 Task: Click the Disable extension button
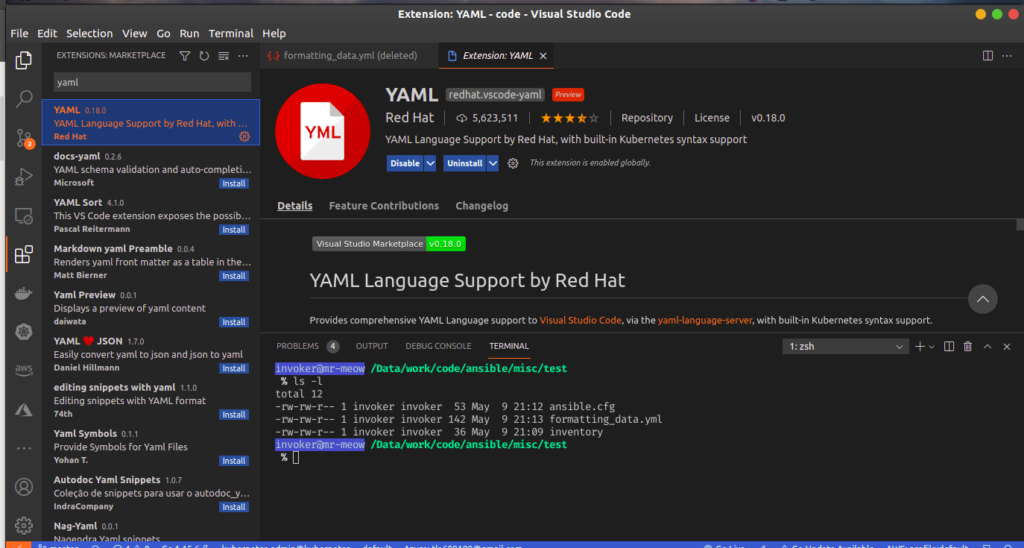(405, 163)
